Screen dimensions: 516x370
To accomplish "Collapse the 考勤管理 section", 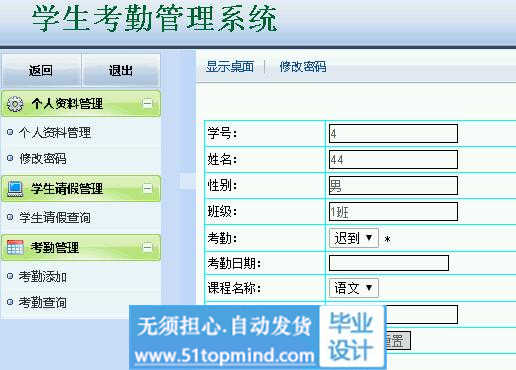I will 147,247.
